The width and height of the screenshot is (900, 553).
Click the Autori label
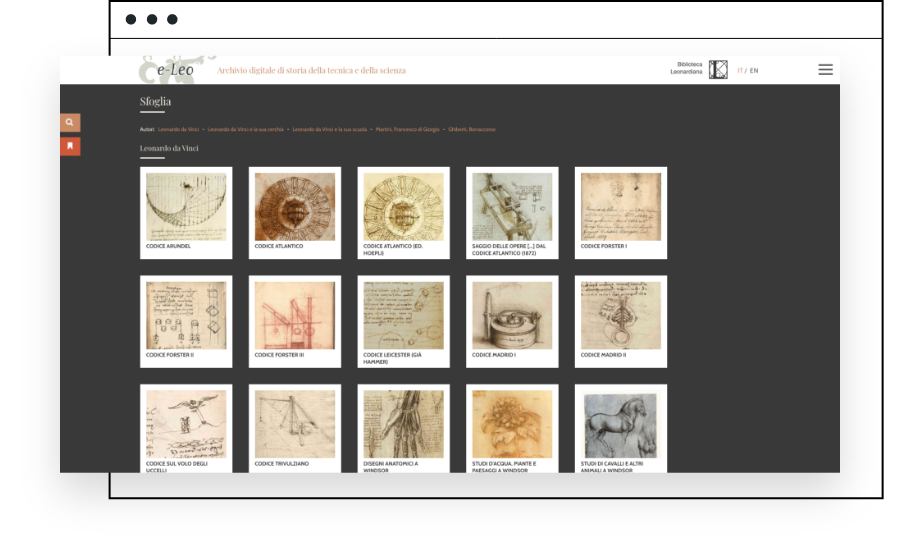(147, 129)
